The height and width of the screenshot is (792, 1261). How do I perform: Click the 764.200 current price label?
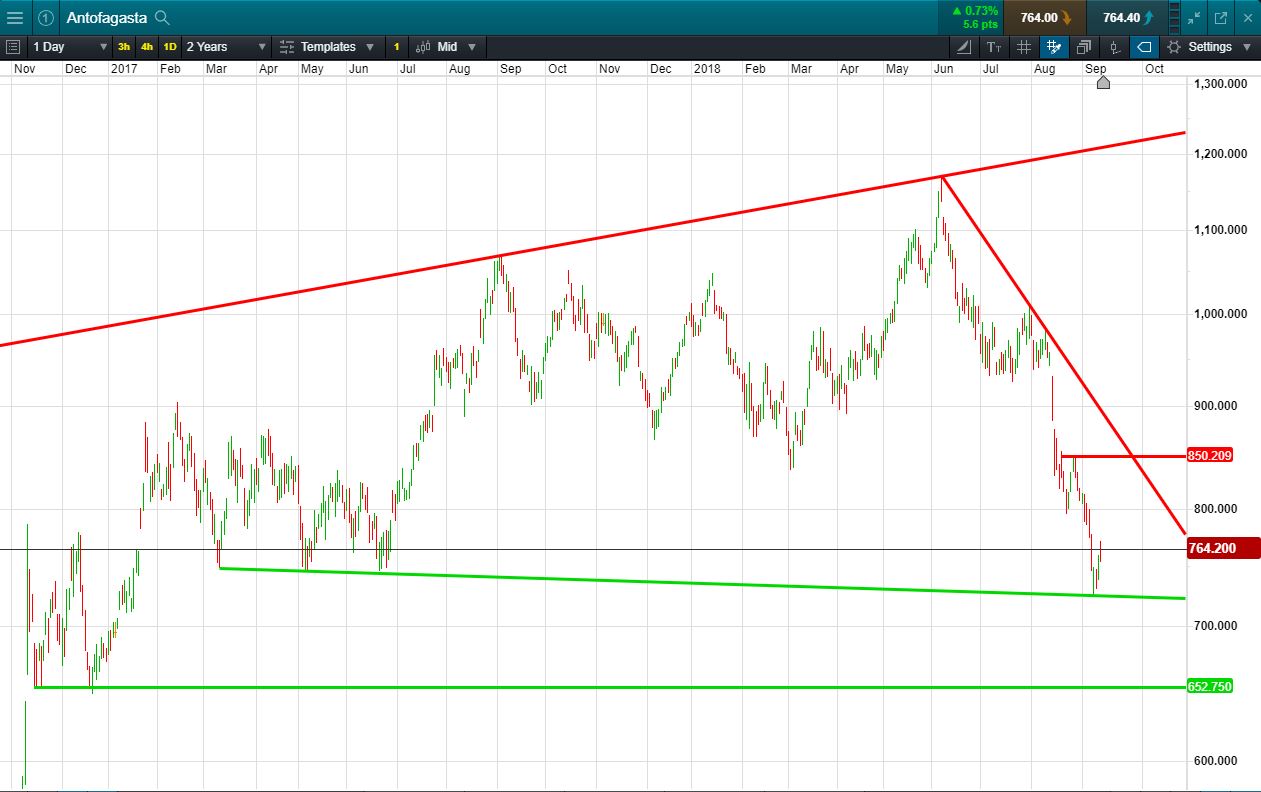pyautogui.click(x=1223, y=548)
